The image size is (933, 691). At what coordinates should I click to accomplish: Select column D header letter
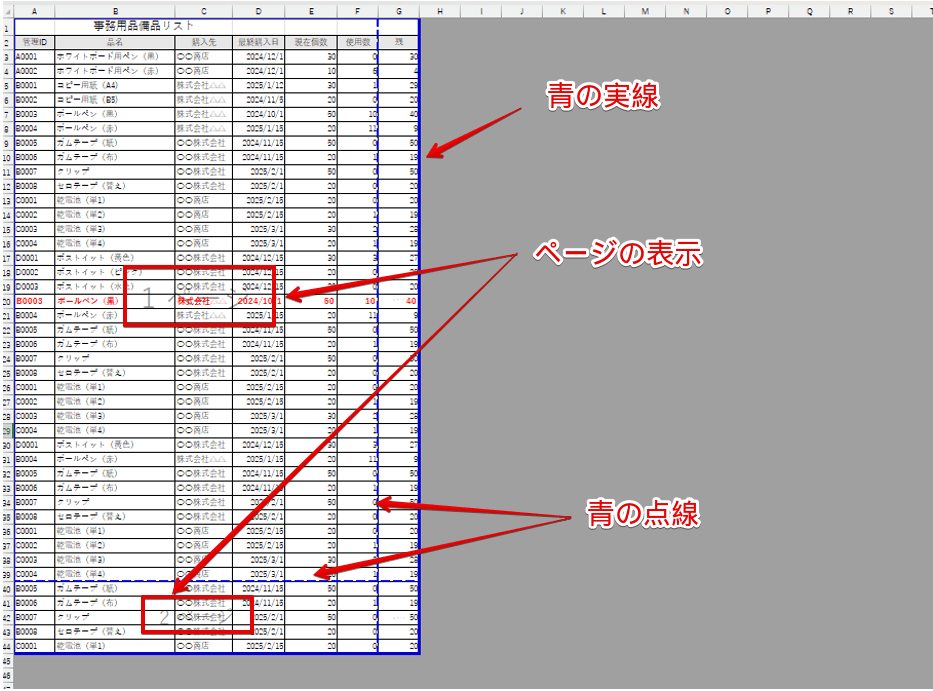coord(261,11)
